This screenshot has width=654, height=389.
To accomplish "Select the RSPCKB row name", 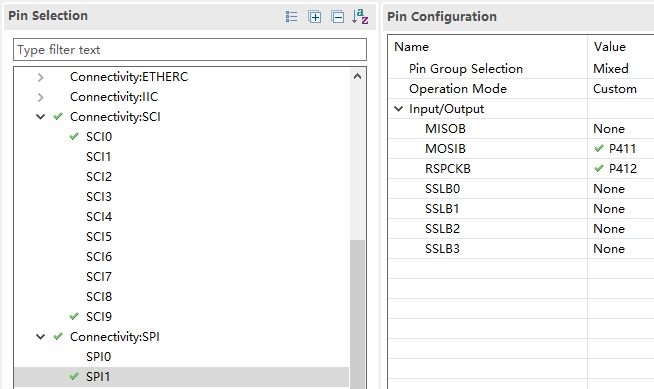I will [448, 169].
